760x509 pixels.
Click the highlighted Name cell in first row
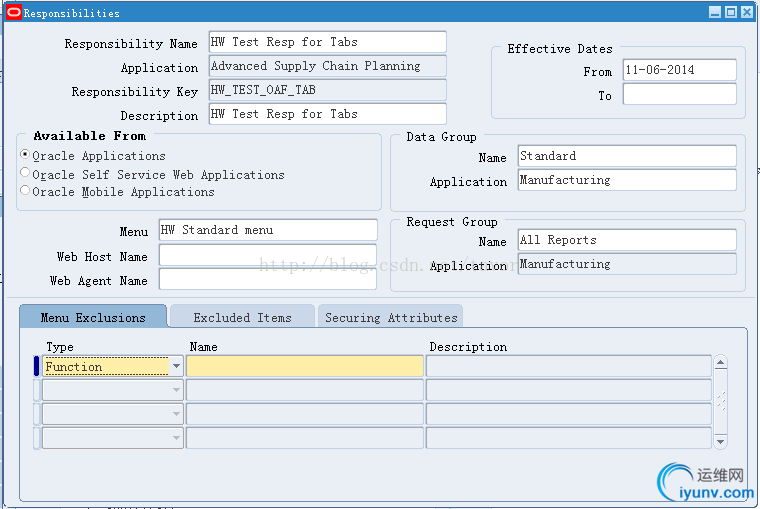coord(305,366)
